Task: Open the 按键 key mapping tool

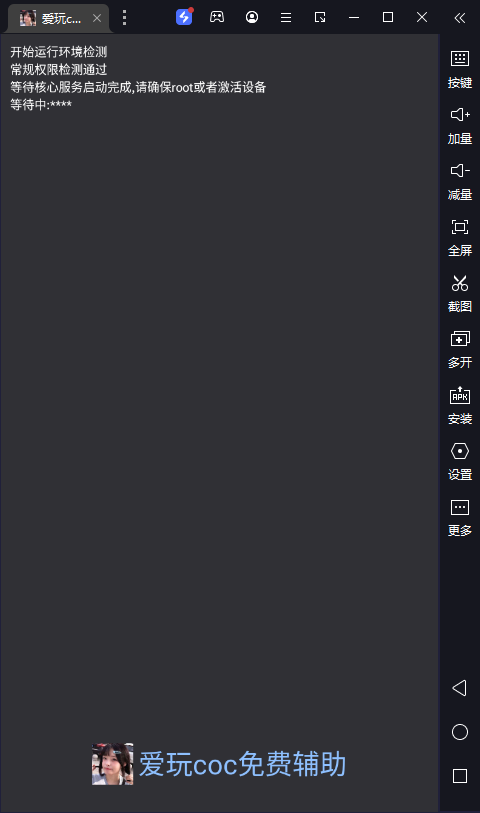Action: (x=460, y=69)
